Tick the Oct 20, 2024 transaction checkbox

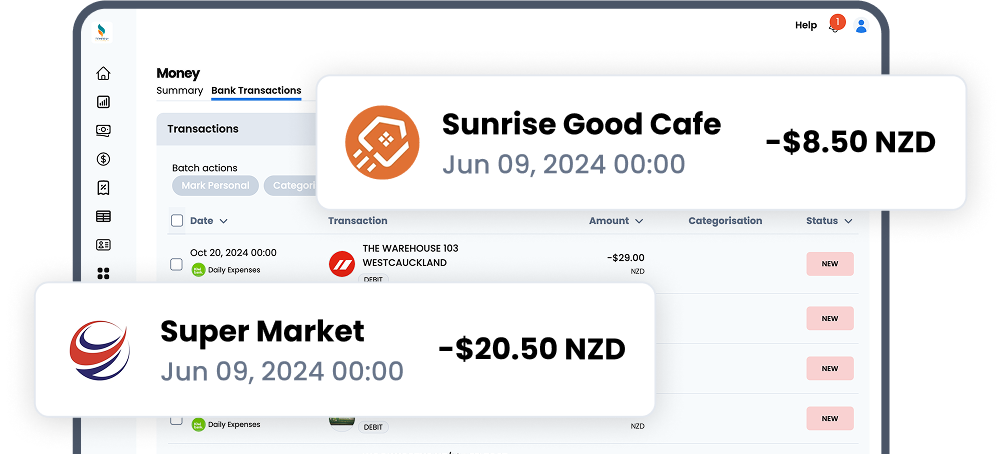[177, 264]
